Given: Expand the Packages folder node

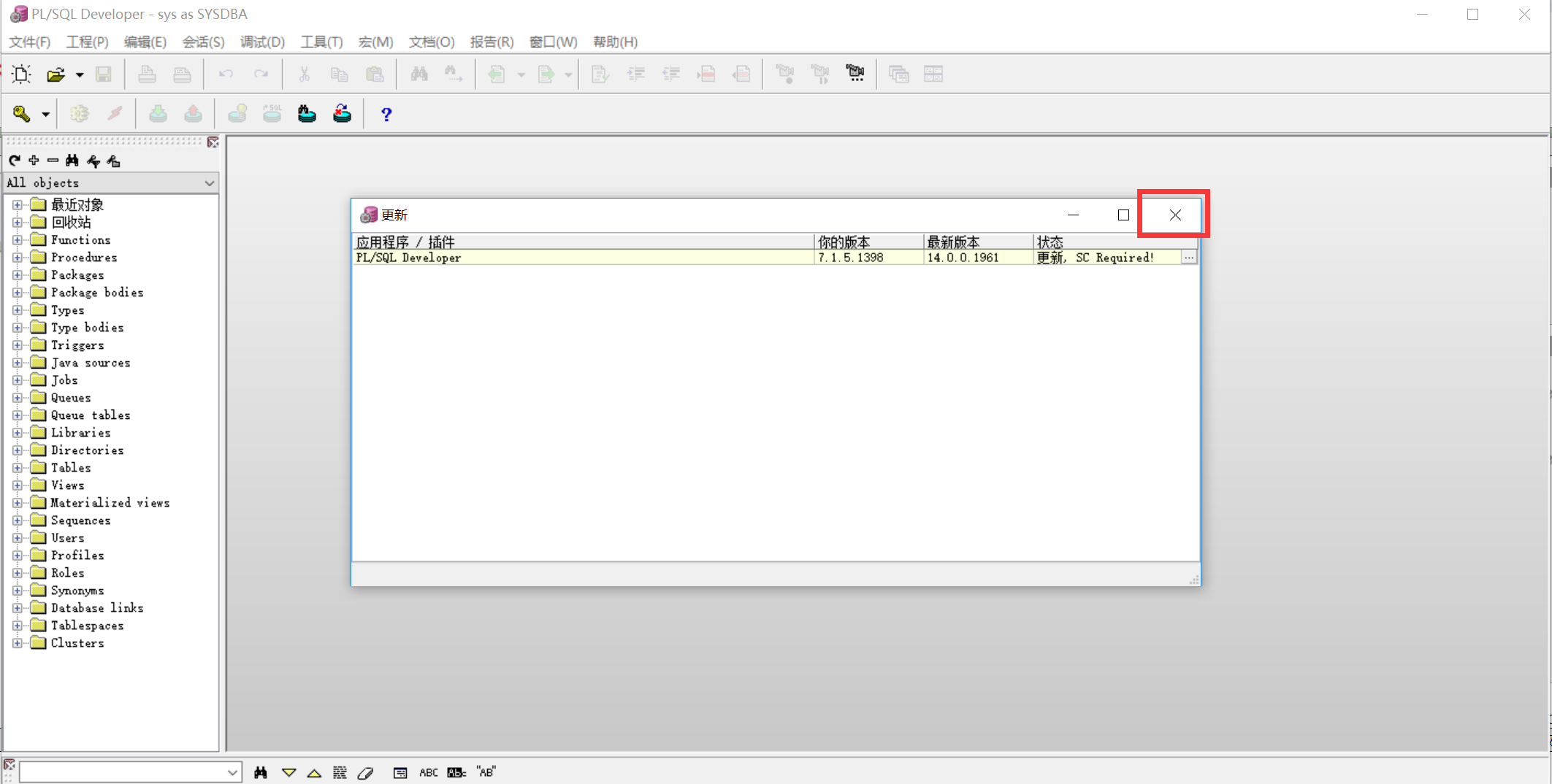Looking at the screenshot, I should tap(18, 275).
